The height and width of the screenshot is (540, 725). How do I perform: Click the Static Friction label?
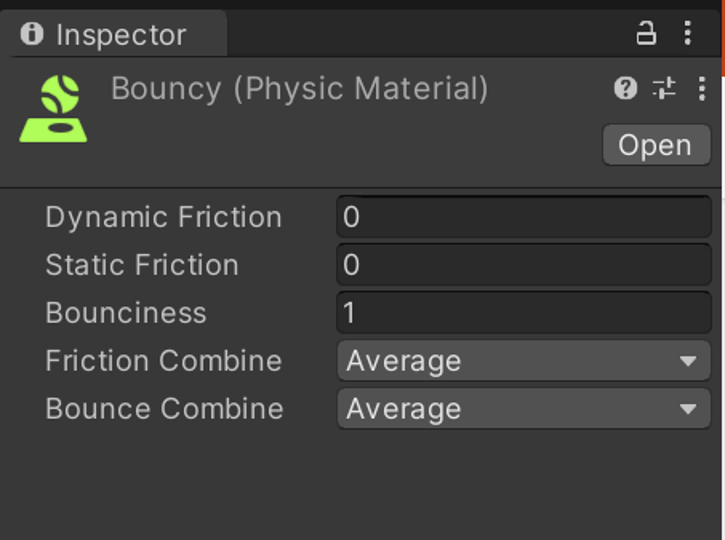142,265
